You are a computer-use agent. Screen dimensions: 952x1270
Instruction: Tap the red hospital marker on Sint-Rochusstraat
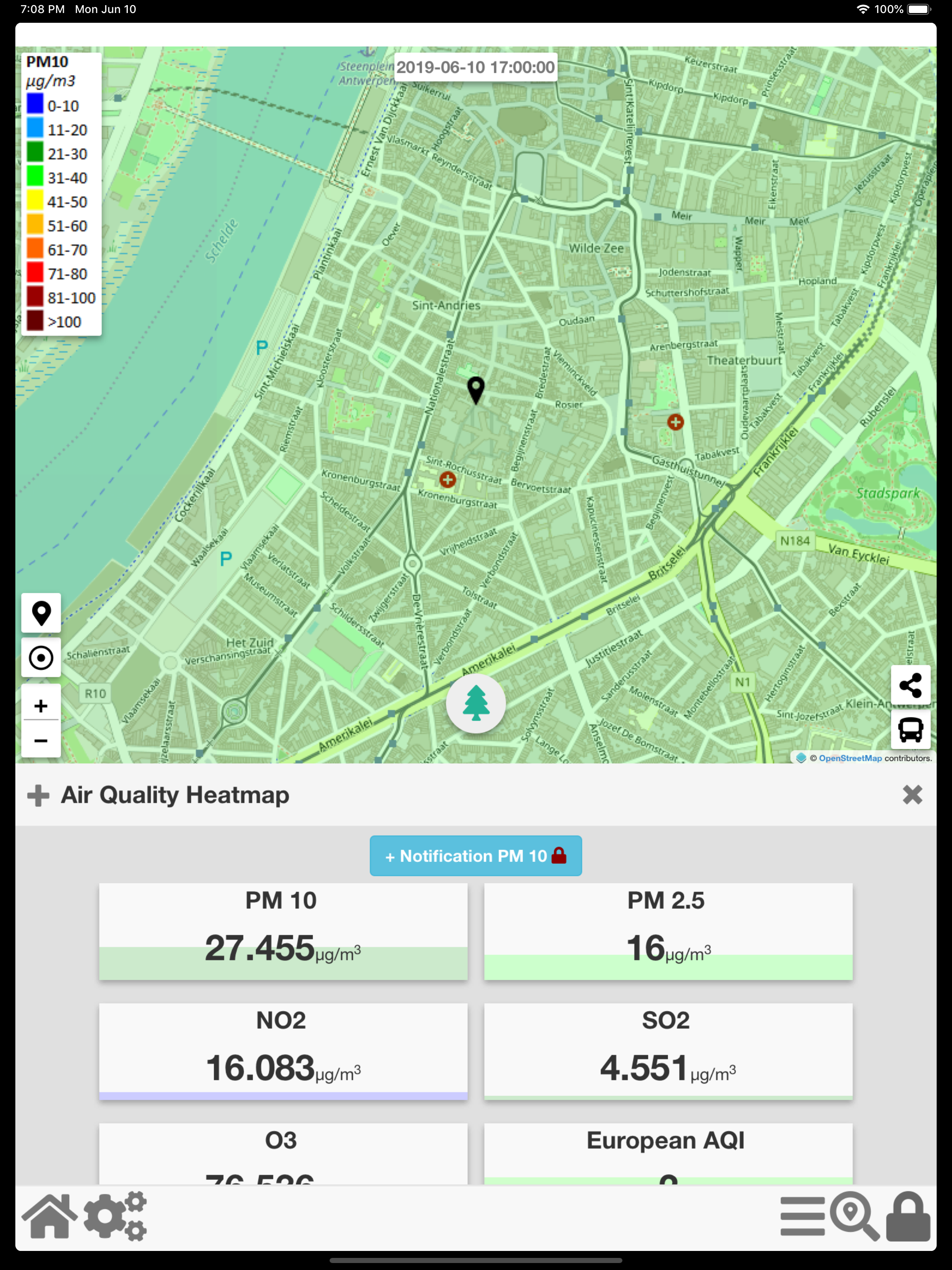coord(448,479)
